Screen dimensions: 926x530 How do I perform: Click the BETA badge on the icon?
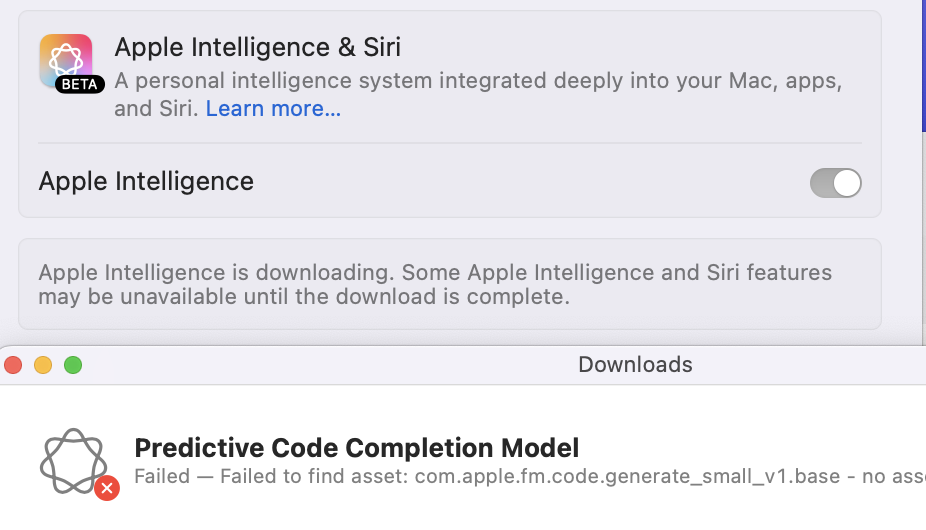pos(80,85)
